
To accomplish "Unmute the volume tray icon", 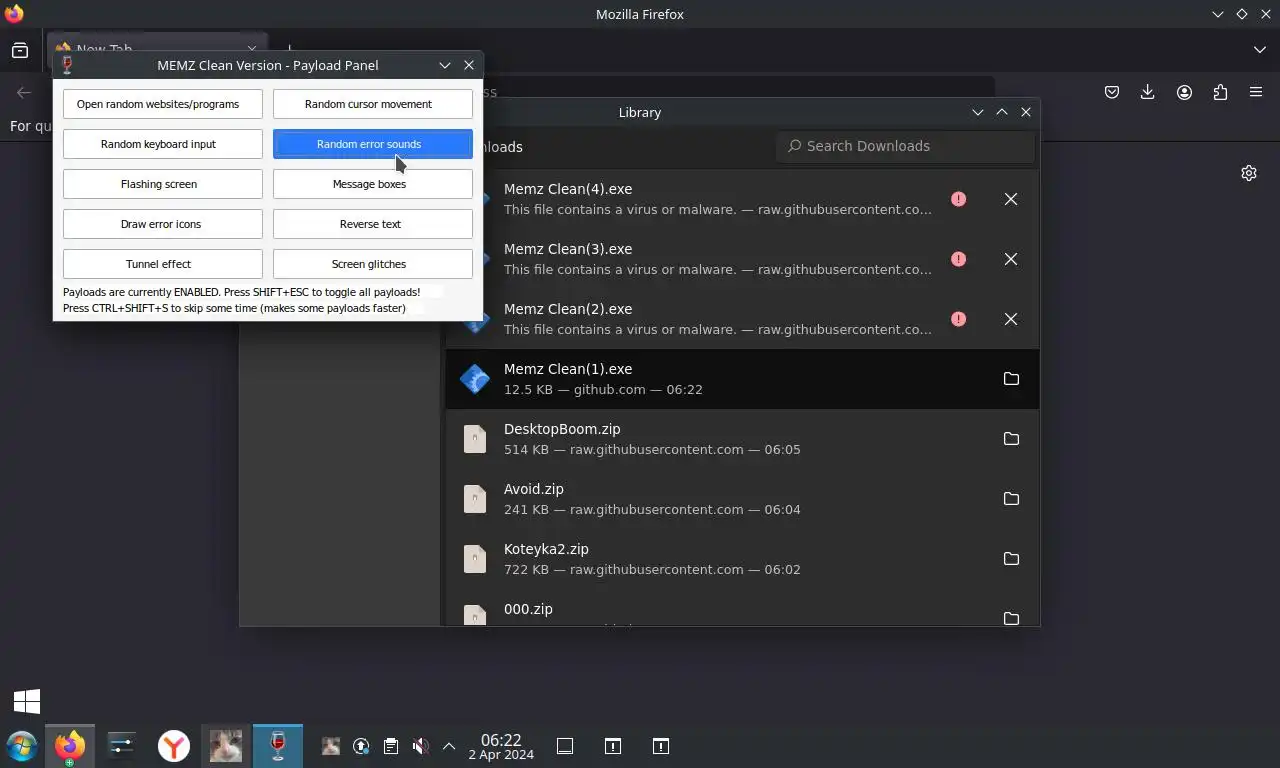I will tap(421, 746).
